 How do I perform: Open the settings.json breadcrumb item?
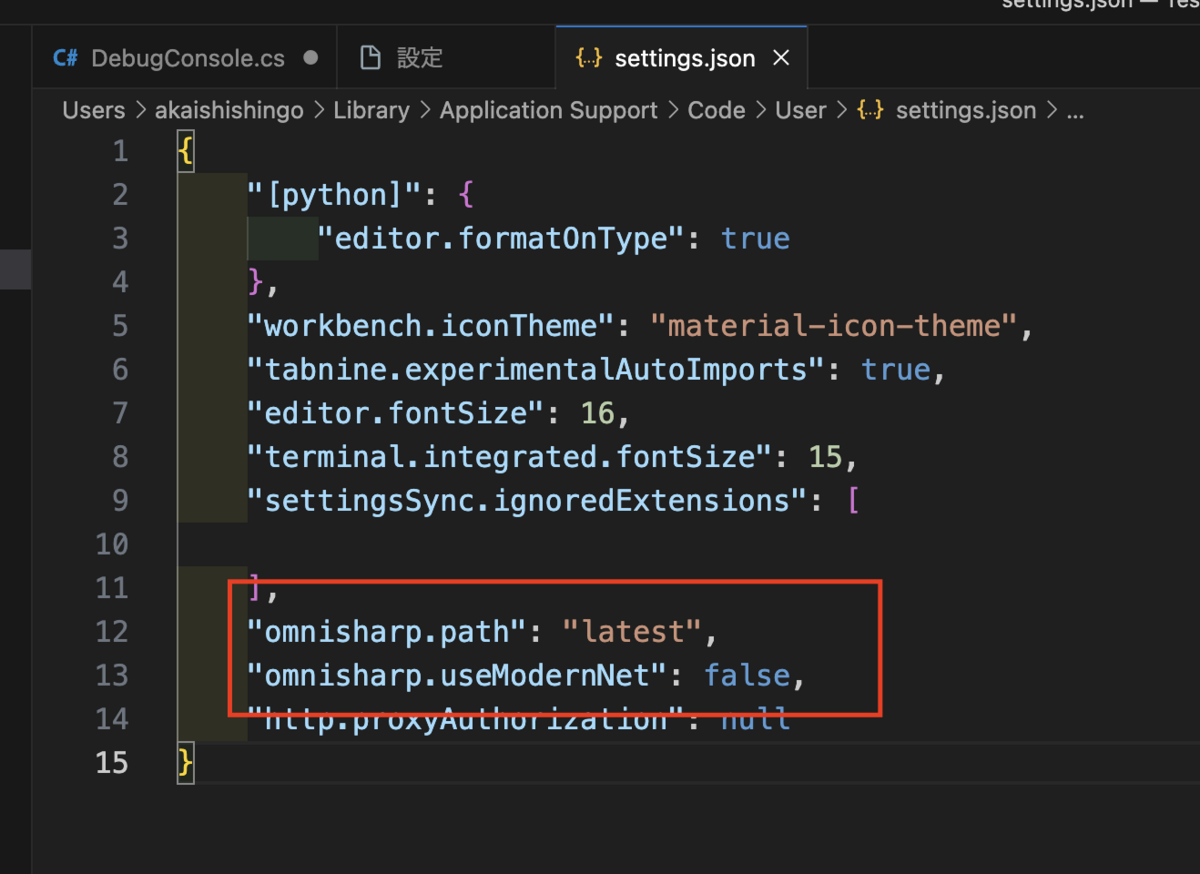tap(964, 110)
